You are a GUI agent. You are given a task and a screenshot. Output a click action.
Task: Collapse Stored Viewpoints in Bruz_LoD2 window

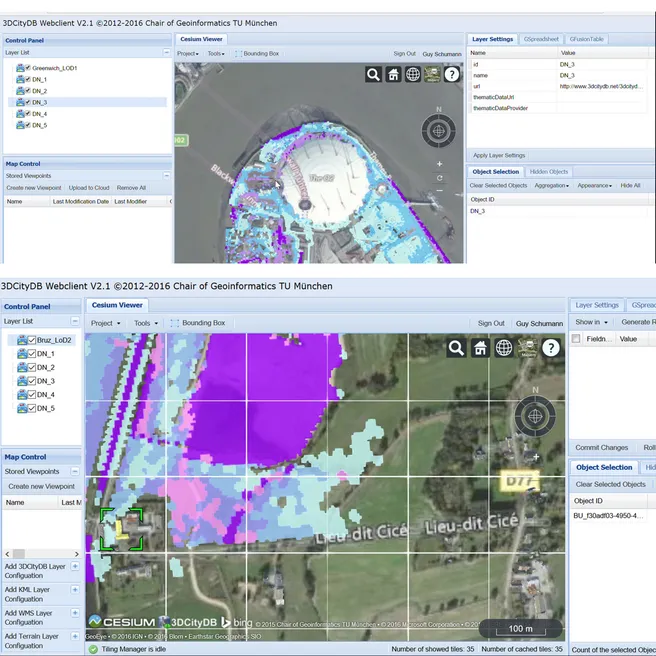(75, 471)
